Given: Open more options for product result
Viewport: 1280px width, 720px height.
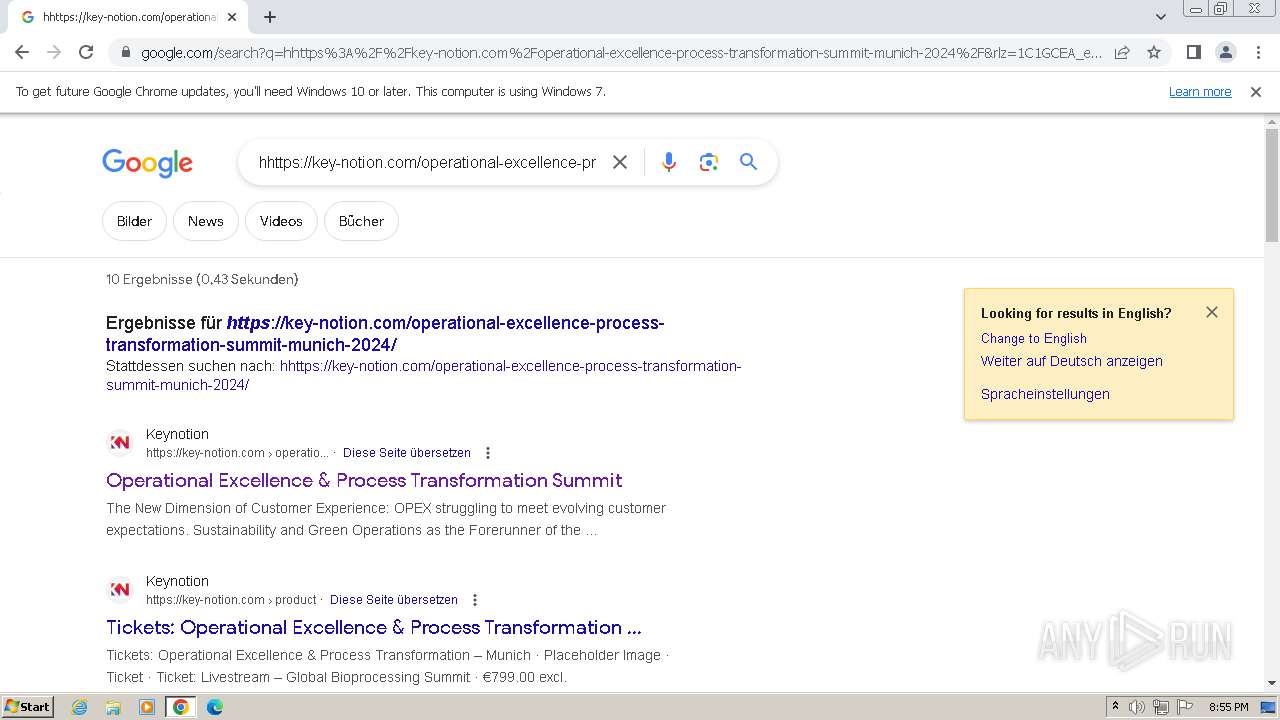Looking at the screenshot, I should tap(475, 600).
